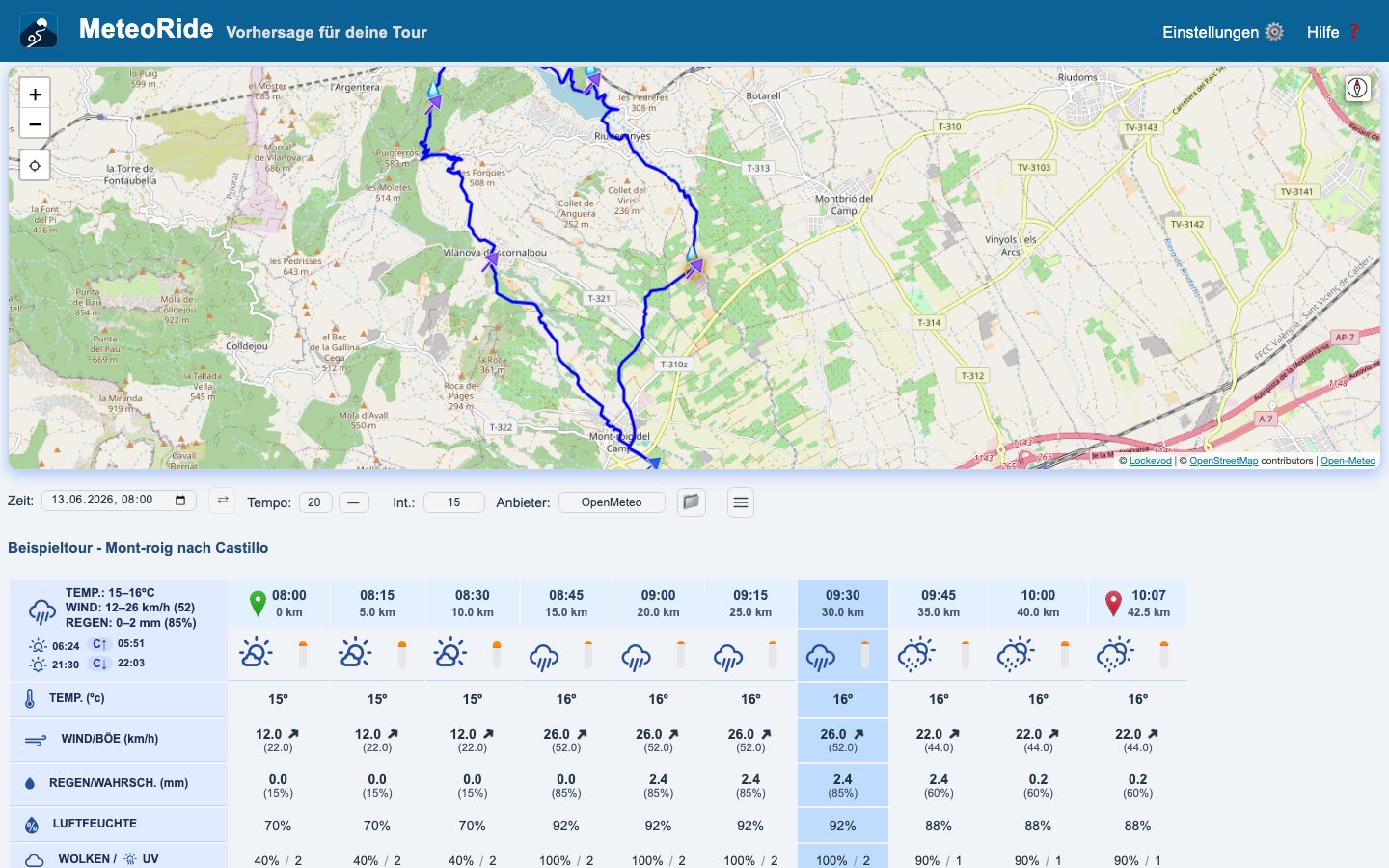Click sunrise time 06:24

(66, 646)
